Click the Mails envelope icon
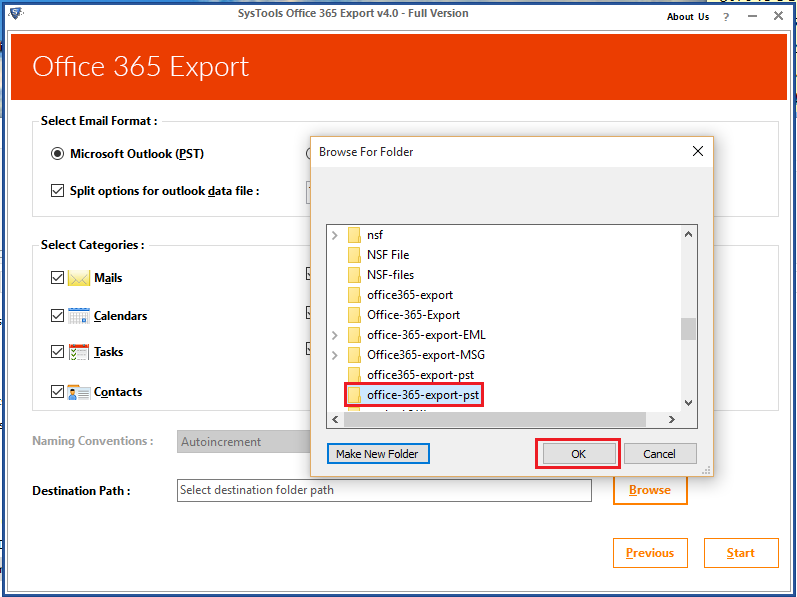797x597 pixels. (x=79, y=278)
